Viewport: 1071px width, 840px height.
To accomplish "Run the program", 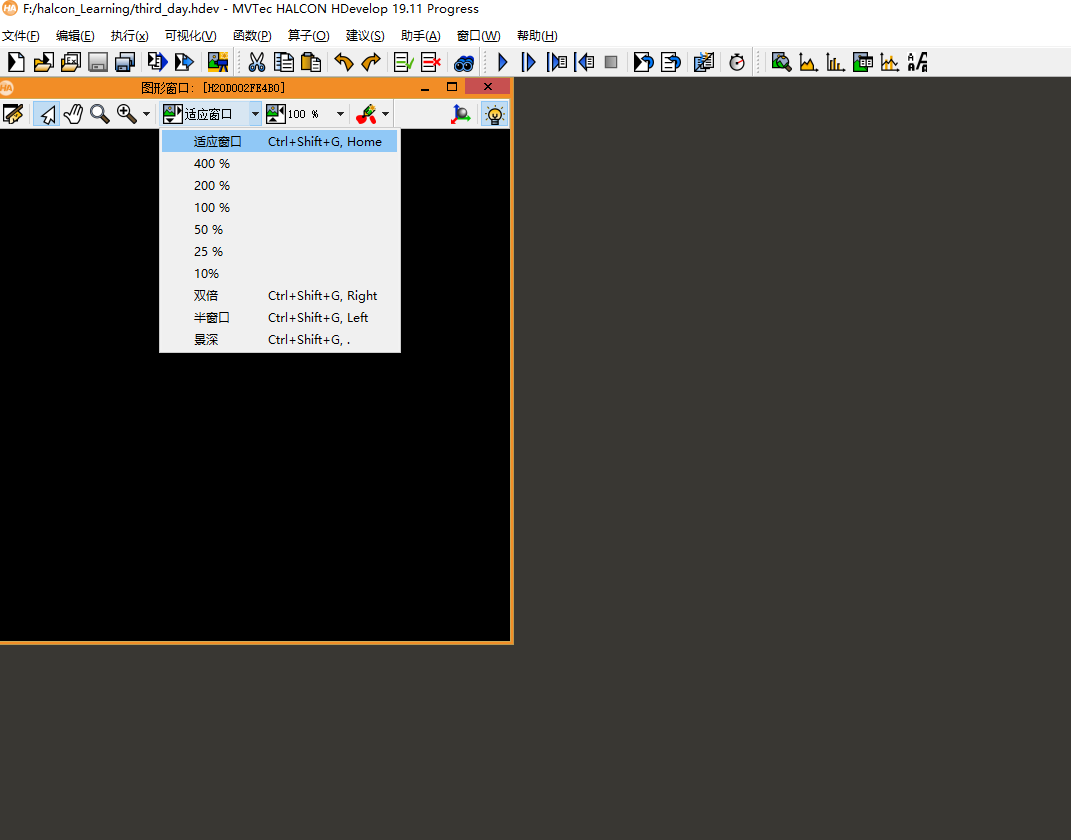I will coord(503,62).
